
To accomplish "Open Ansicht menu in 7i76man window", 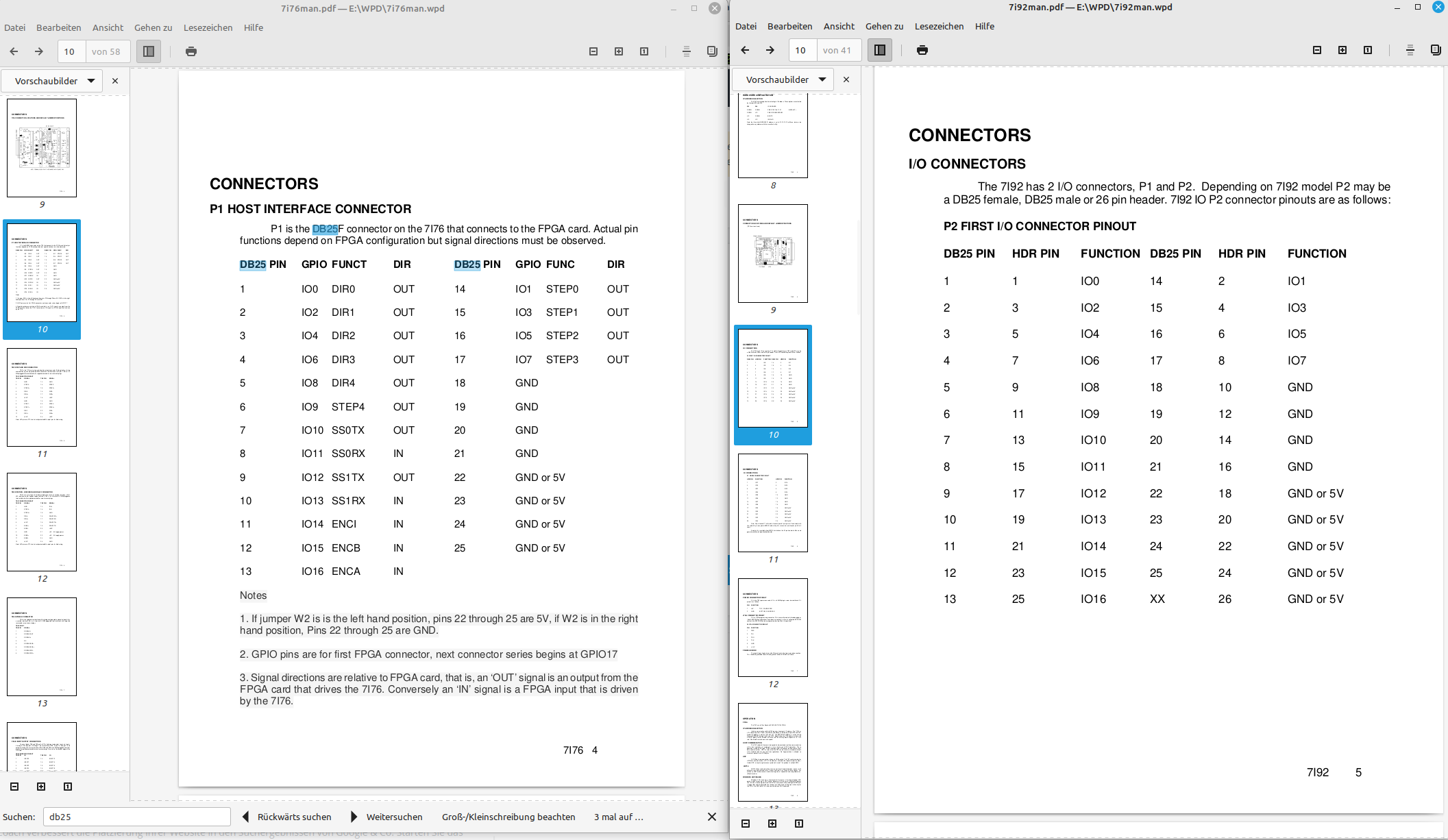I will pos(108,27).
